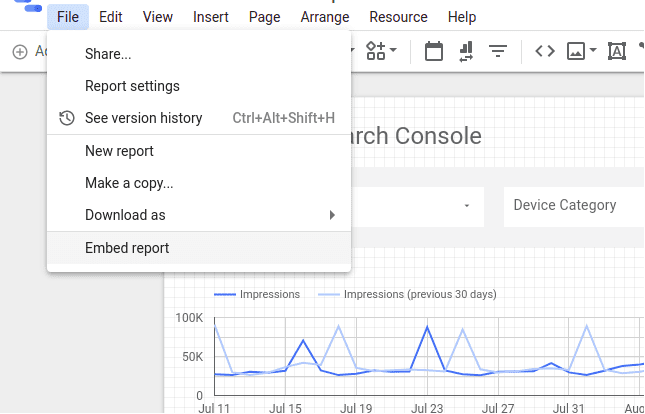Image resolution: width=645 pixels, height=414 pixels.
Task: Select Embed report
Action: pyautogui.click(x=199, y=248)
